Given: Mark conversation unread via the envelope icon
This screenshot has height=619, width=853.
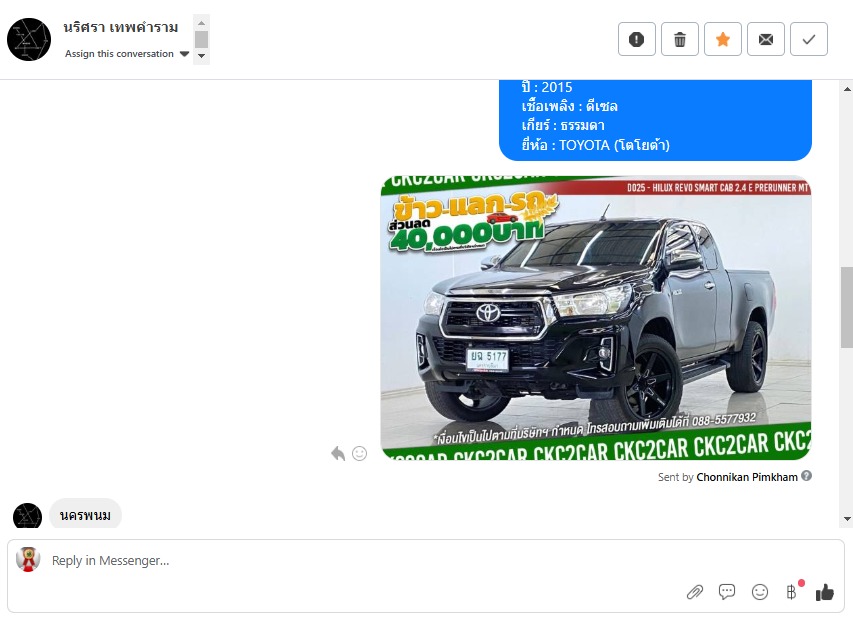Looking at the screenshot, I should [x=765, y=39].
